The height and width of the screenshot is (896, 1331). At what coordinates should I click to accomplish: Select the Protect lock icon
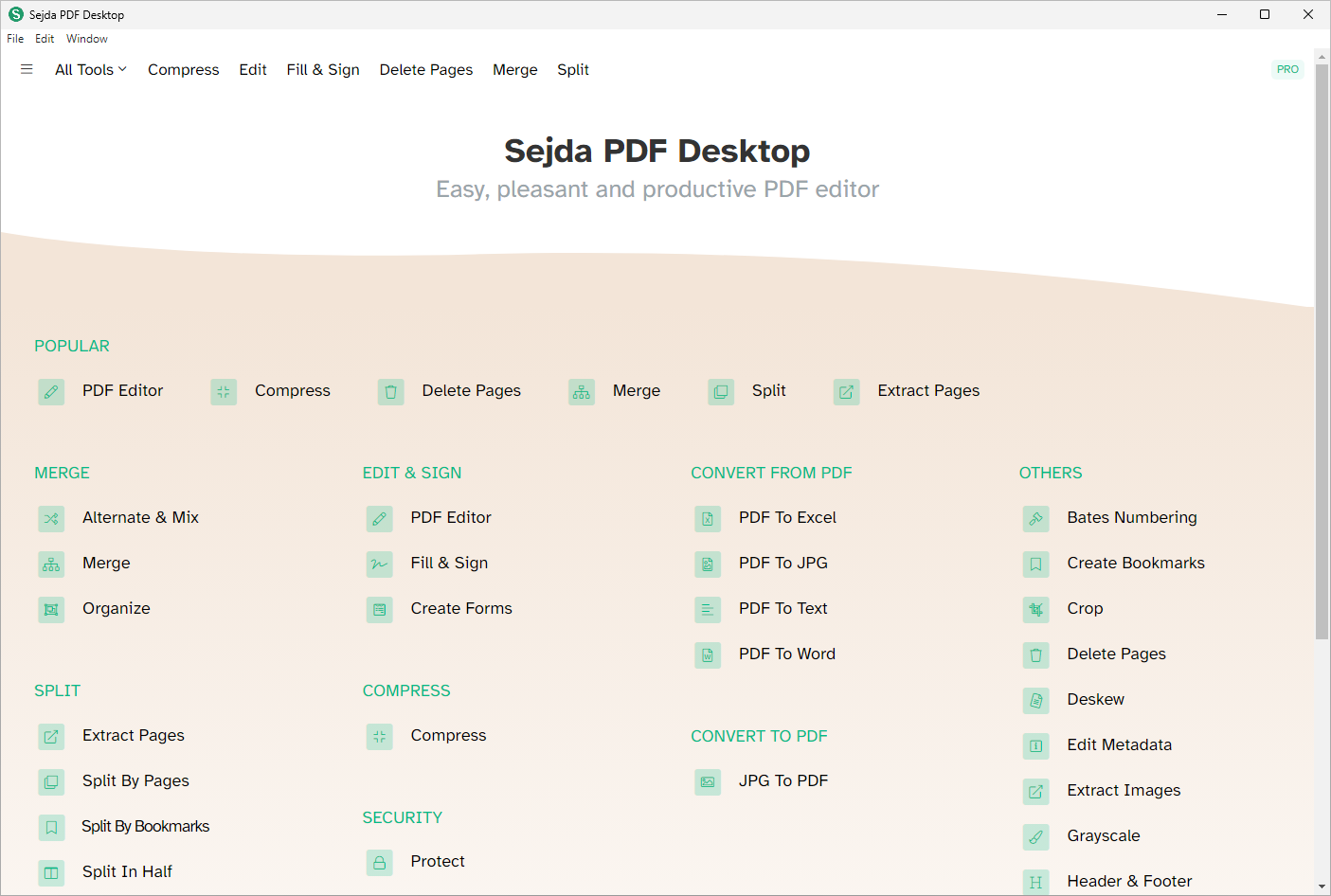(379, 862)
